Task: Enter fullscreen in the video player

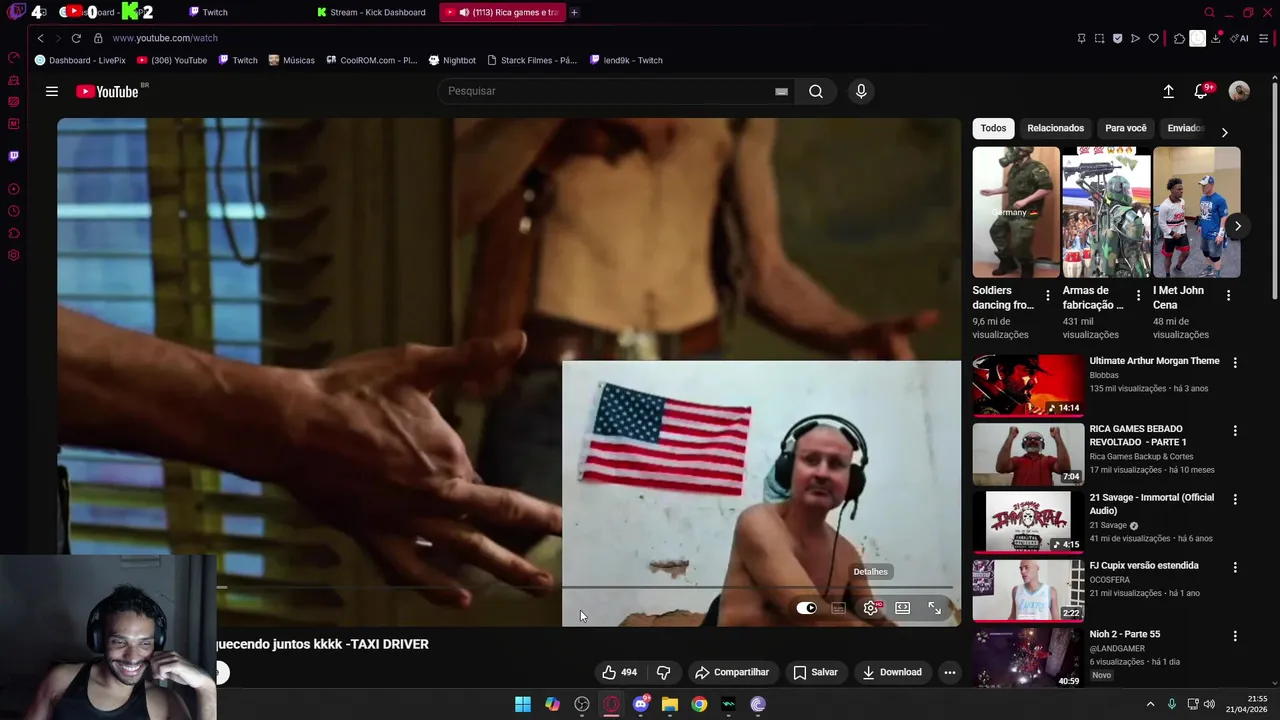Action: coord(934,608)
